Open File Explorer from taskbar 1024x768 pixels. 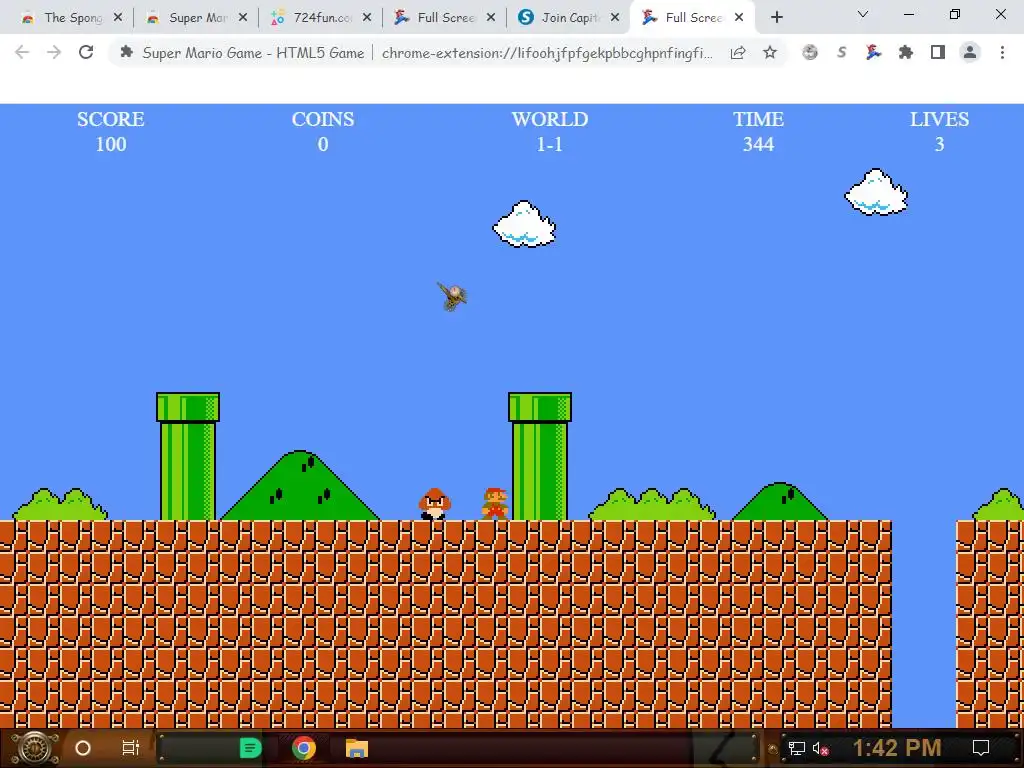pyautogui.click(x=357, y=748)
